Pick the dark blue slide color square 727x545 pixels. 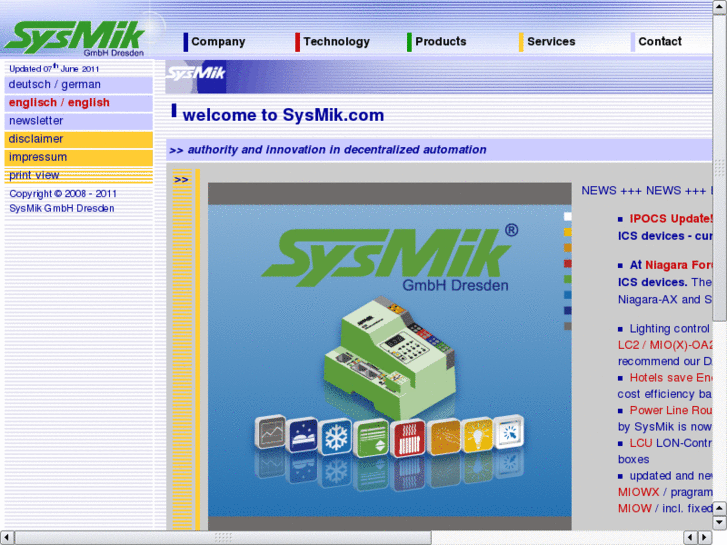pos(568,310)
